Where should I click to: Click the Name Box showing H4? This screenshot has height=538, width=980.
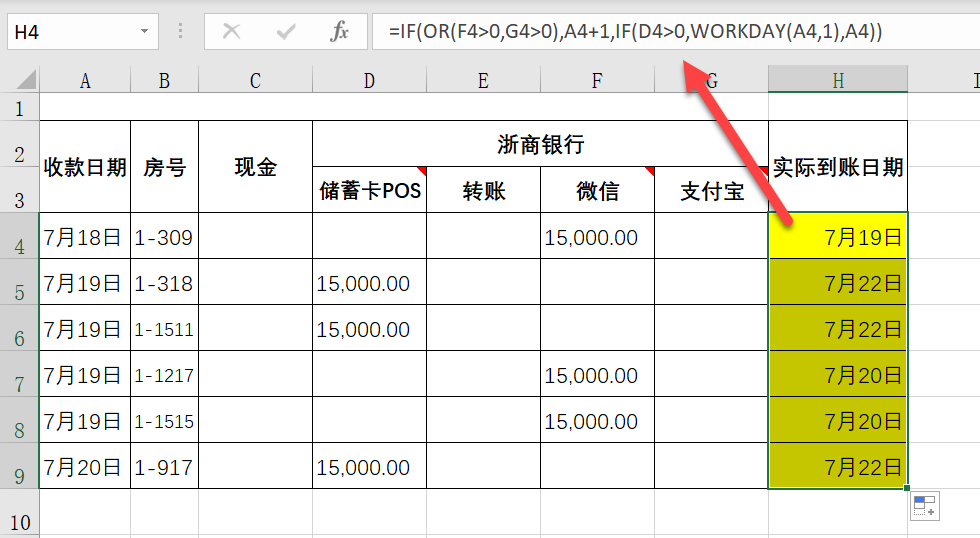70,32
